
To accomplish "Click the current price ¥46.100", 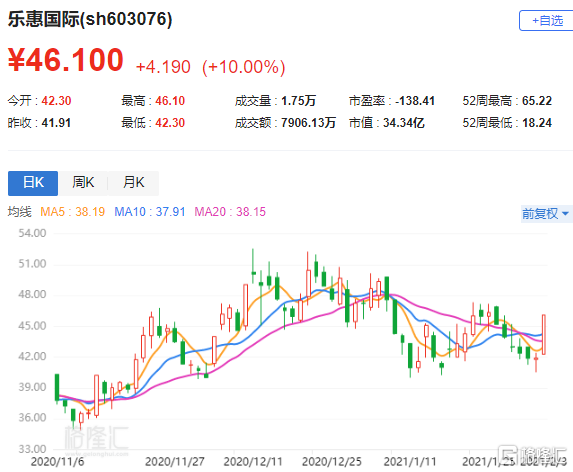I will tap(66, 60).
